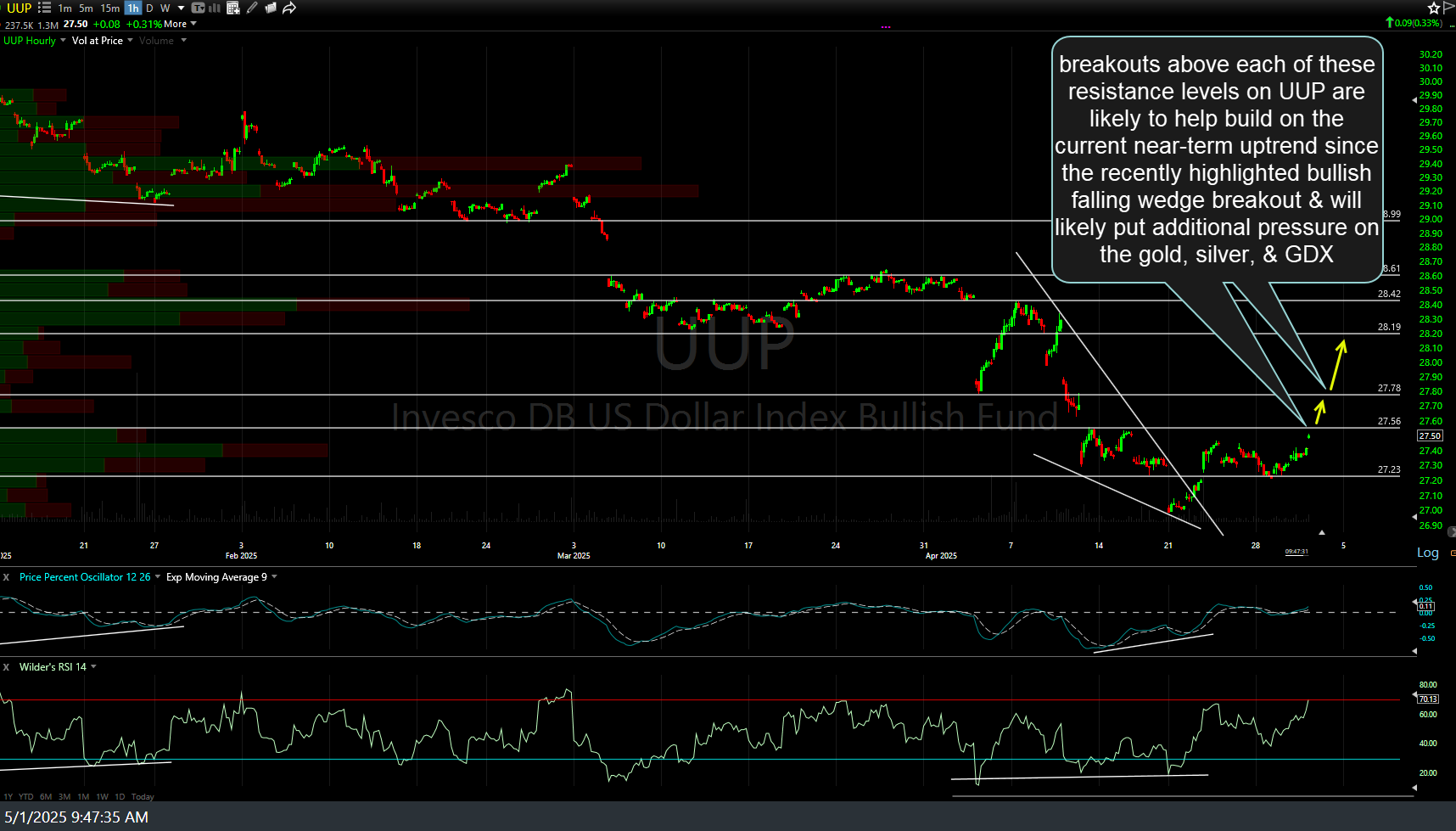
Task: Choose the 6M range tab
Action: [46, 796]
